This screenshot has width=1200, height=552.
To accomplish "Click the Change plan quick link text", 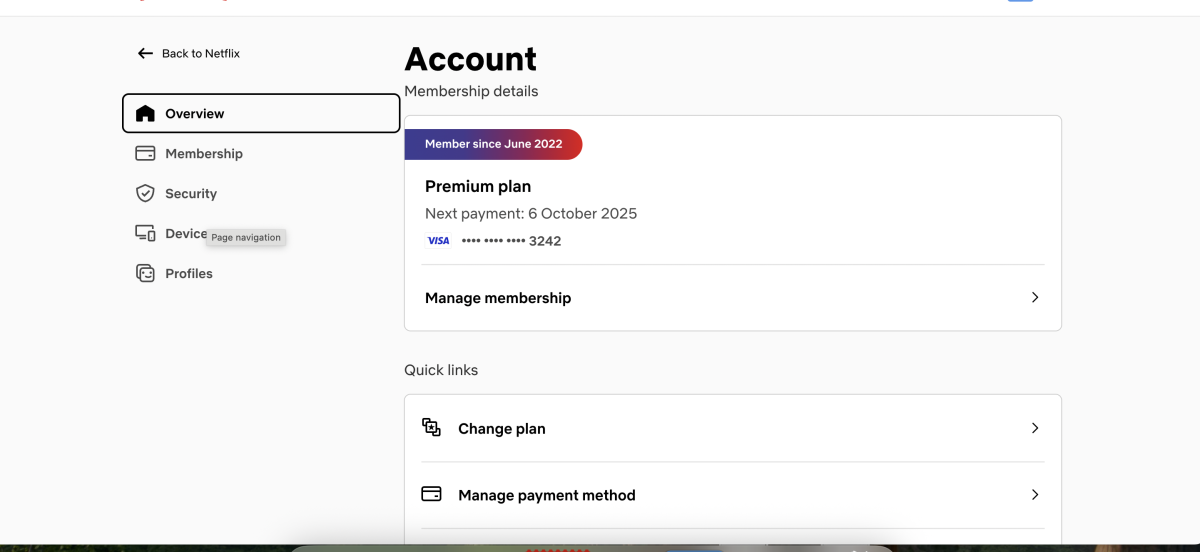I will click(x=502, y=429).
